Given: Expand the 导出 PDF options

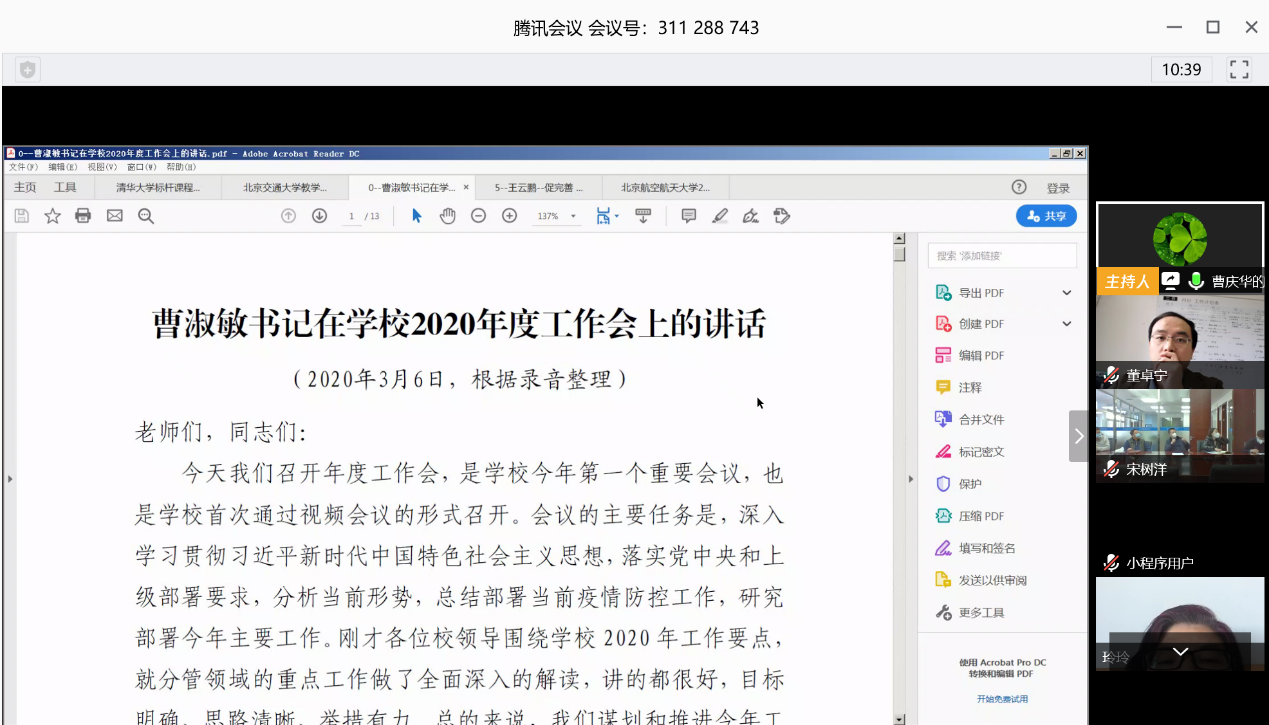Looking at the screenshot, I should [x=1066, y=293].
